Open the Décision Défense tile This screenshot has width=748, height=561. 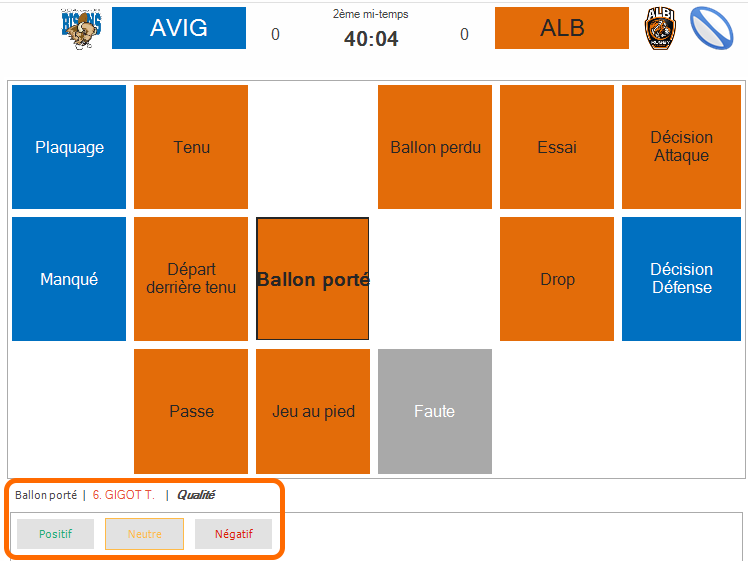[681, 279]
